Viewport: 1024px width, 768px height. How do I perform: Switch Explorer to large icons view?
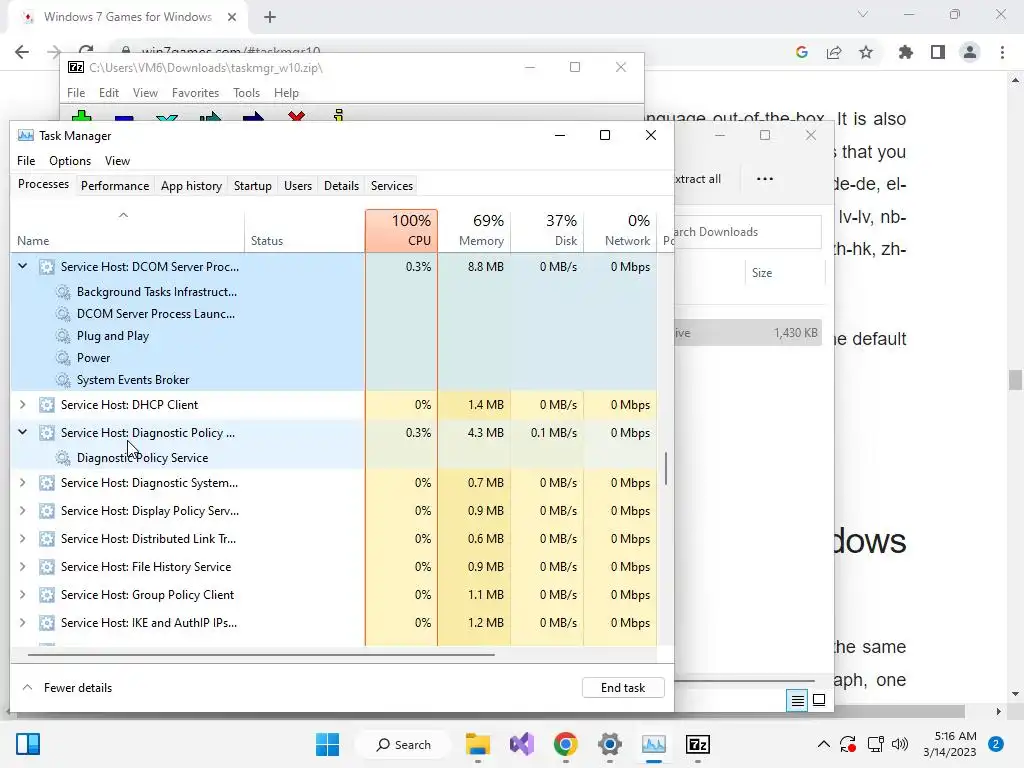[x=819, y=700]
